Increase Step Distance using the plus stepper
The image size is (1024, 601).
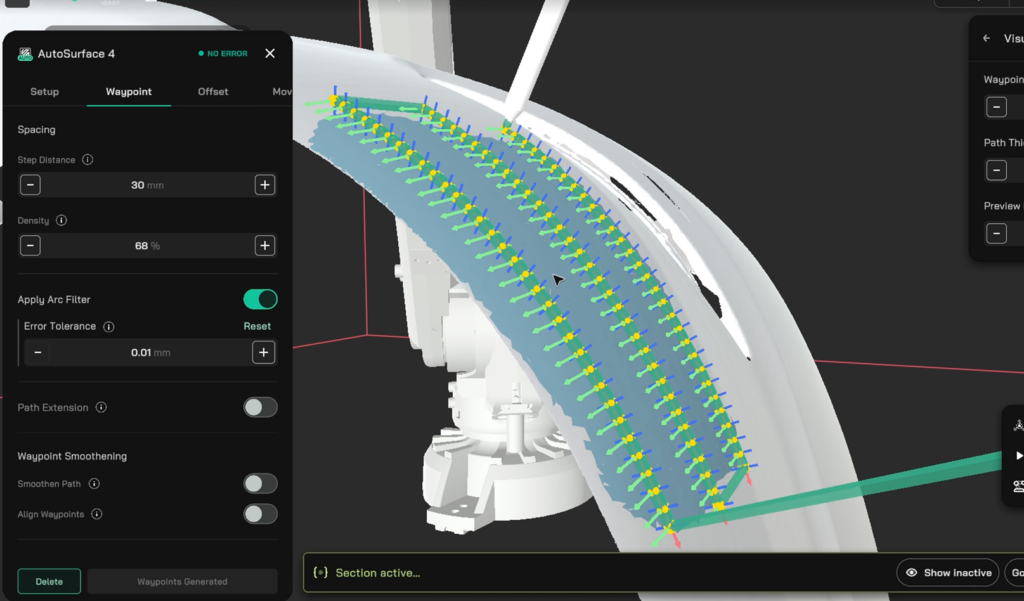[263, 184]
